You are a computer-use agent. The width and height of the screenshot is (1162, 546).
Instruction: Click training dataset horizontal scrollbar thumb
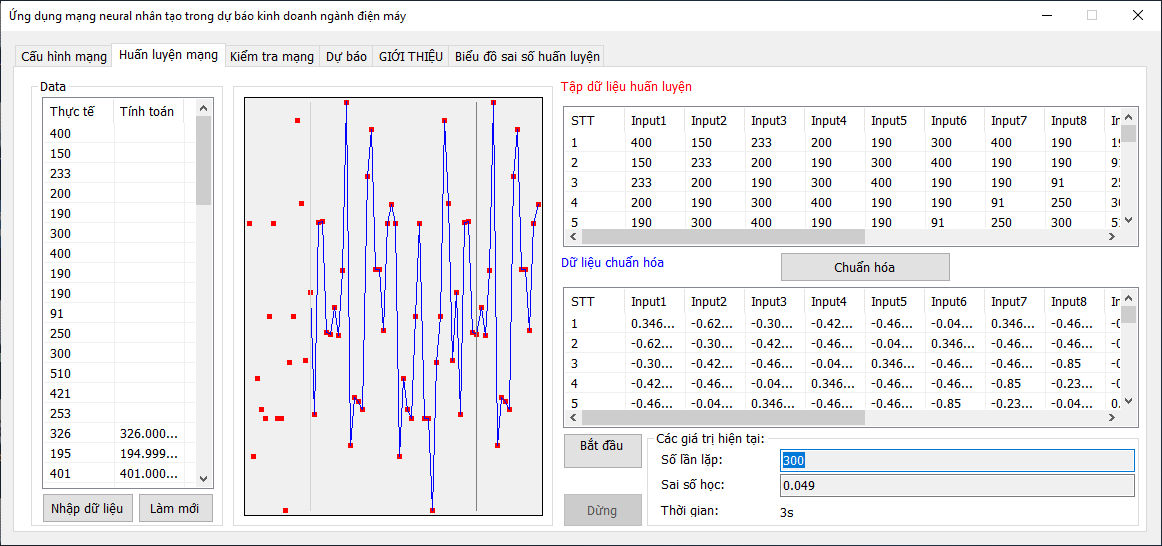pyautogui.click(x=723, y=237)
